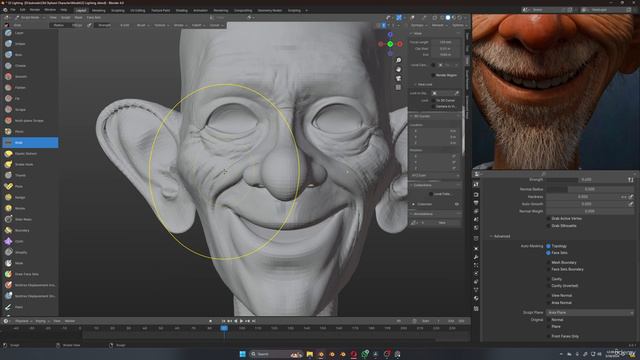Open the Face Sets header menu
Image resolution: width=640 pixels, height=360 pixels.
tap(94, 18)
